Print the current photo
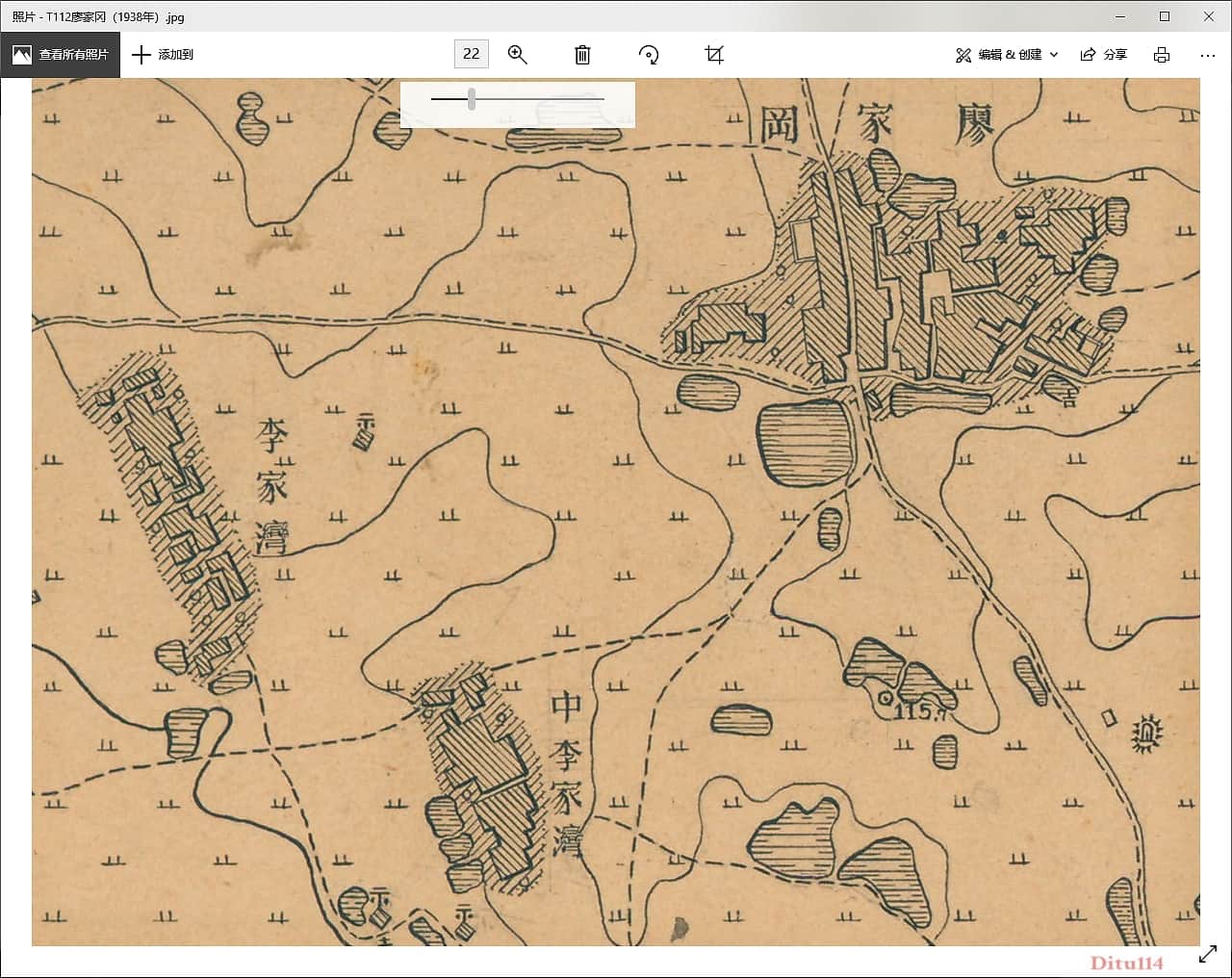 1162,55
